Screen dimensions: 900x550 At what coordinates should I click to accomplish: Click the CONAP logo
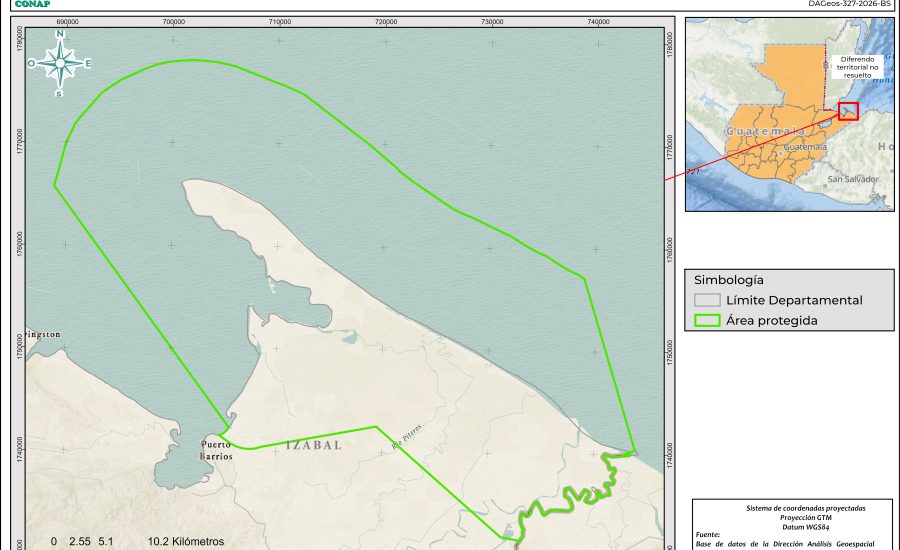(32, 4)
